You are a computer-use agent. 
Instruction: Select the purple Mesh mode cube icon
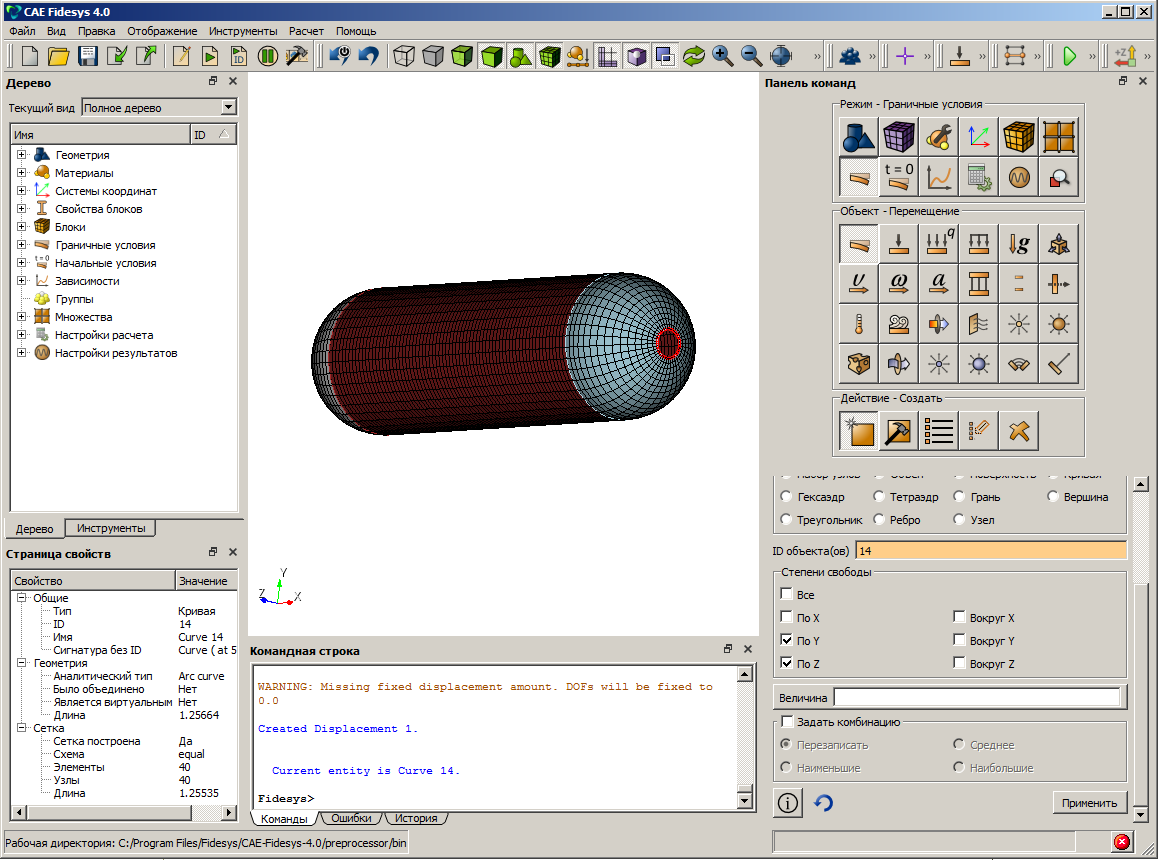click(x=899, y=137)
